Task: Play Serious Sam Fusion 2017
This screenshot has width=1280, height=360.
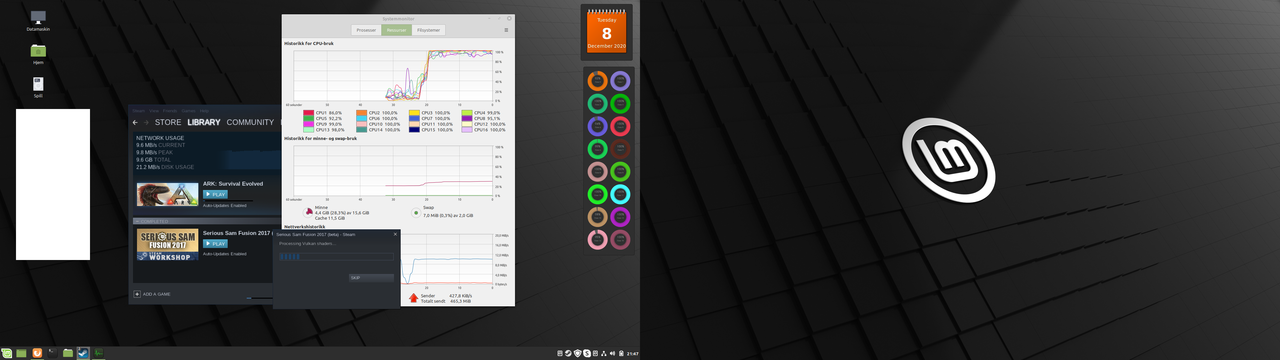Action: pos(215,244)
